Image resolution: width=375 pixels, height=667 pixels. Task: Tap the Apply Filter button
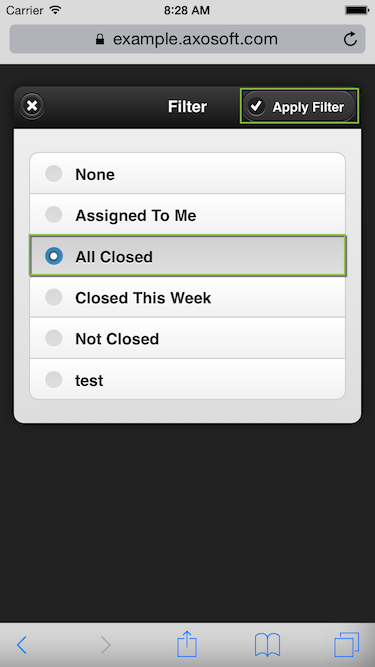[x=299, y=106]
